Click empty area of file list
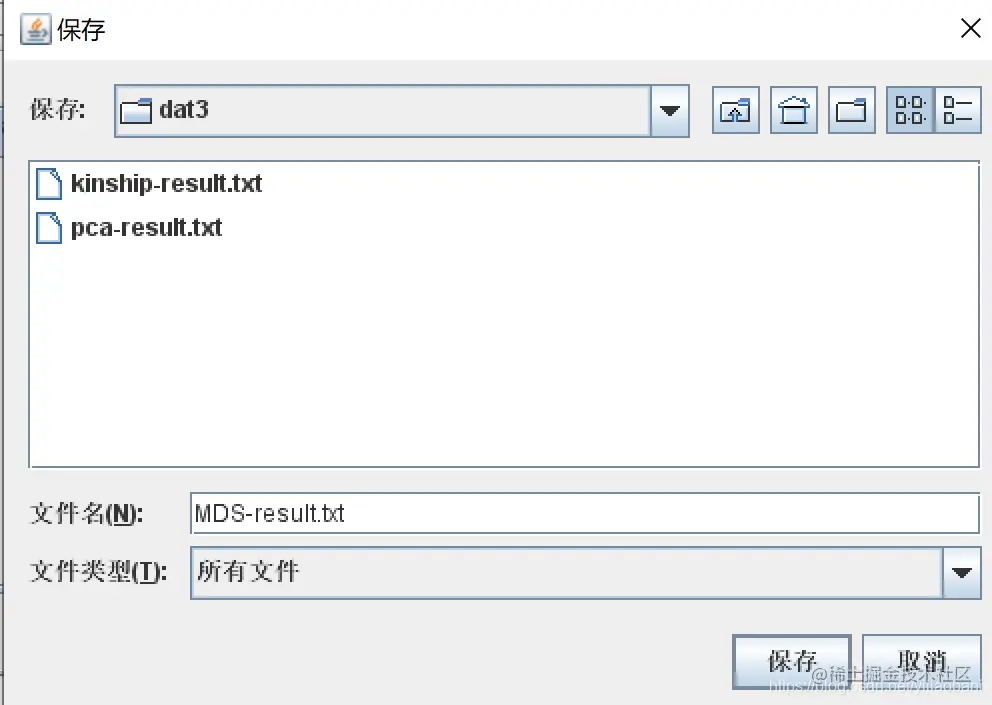This screenshot has height=705, width=992. 506,354
